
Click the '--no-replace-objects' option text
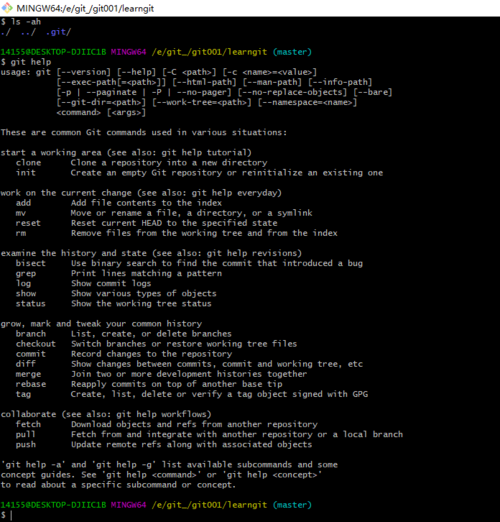[292, 92]
